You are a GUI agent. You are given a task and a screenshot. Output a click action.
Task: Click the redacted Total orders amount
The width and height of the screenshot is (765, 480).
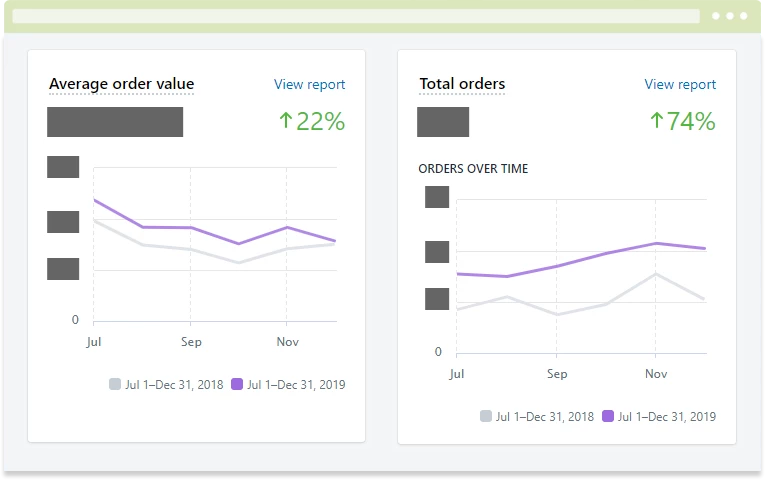[443, 122]
